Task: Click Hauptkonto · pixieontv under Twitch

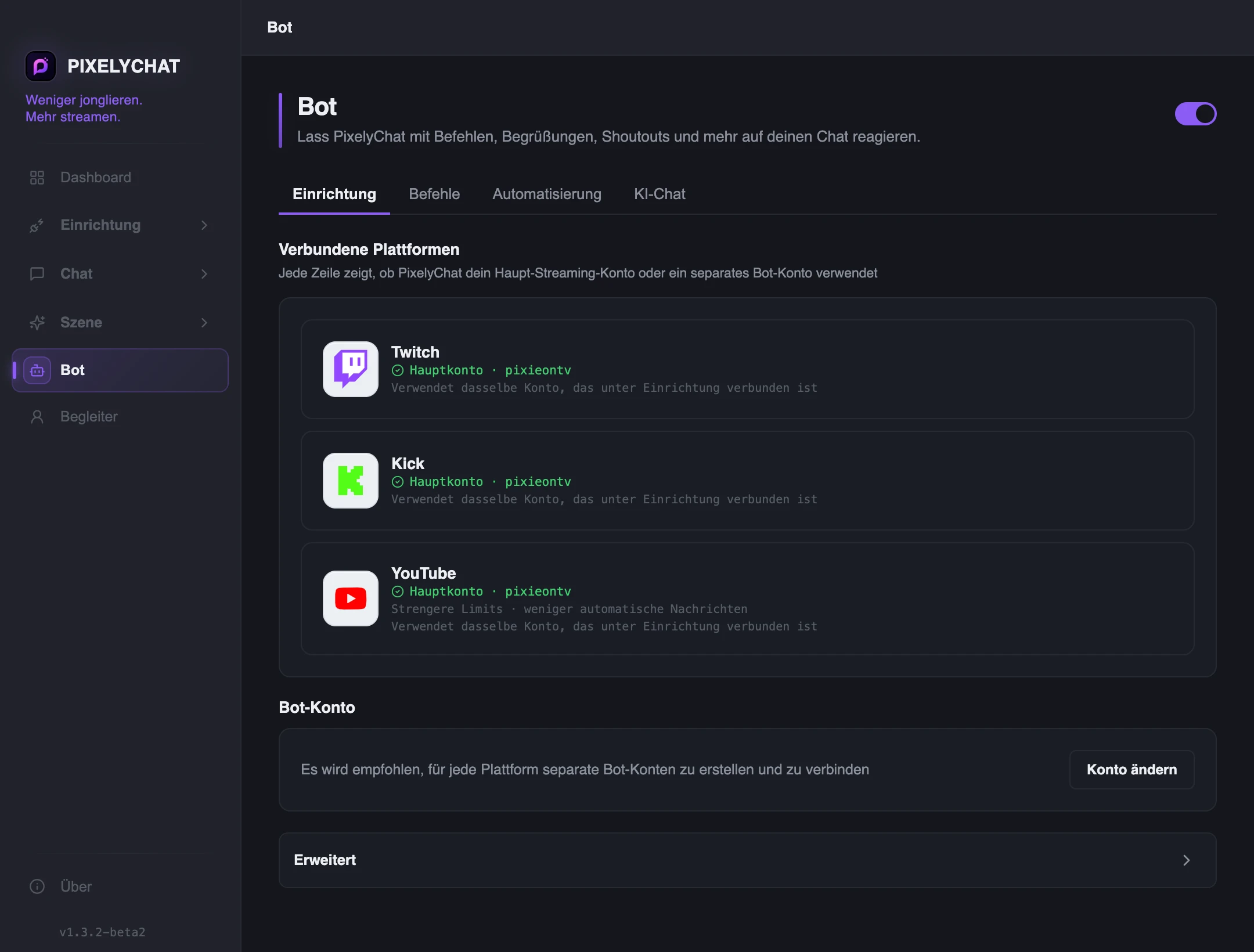Action: point(491,370)
